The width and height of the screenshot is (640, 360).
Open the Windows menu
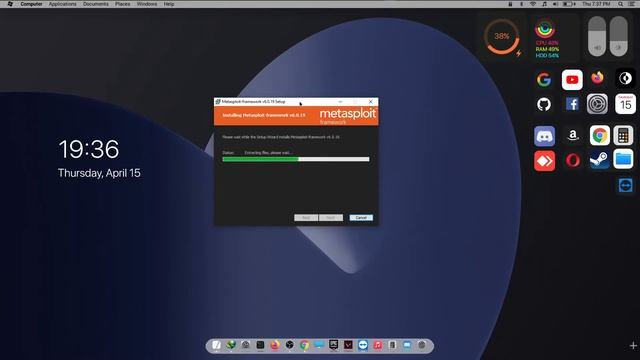(147, 4)
